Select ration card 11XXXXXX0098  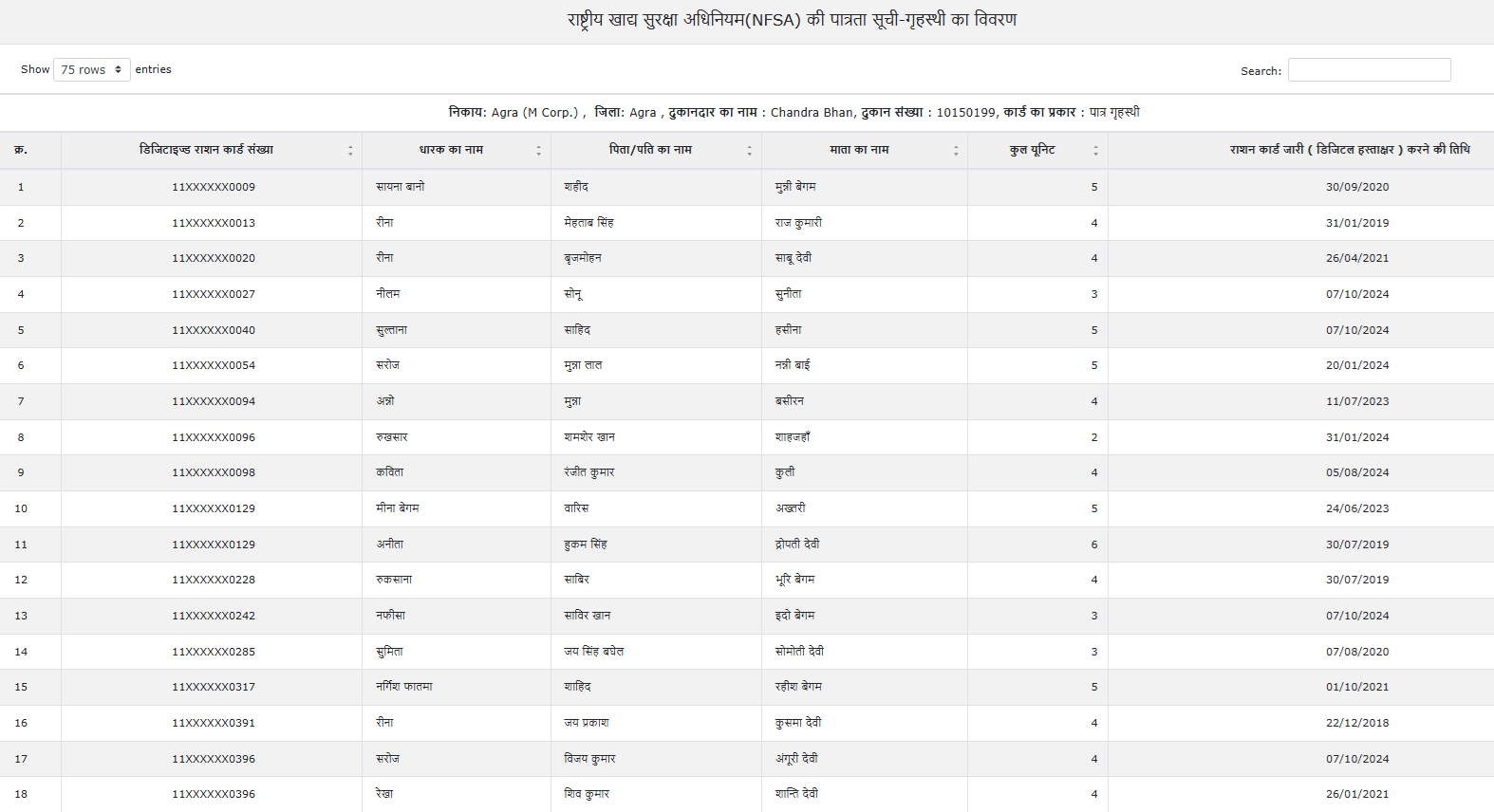pos(214,472)
